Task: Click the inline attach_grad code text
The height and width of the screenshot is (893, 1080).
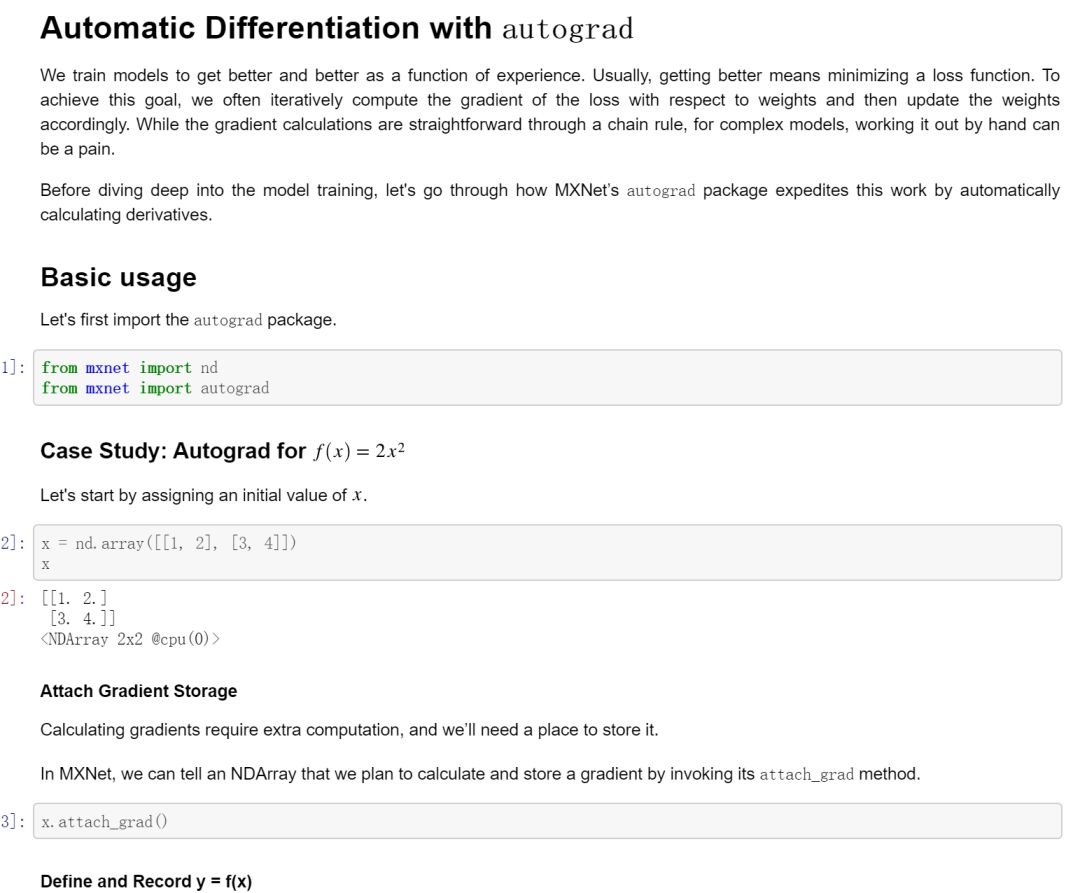Action: 807,775
